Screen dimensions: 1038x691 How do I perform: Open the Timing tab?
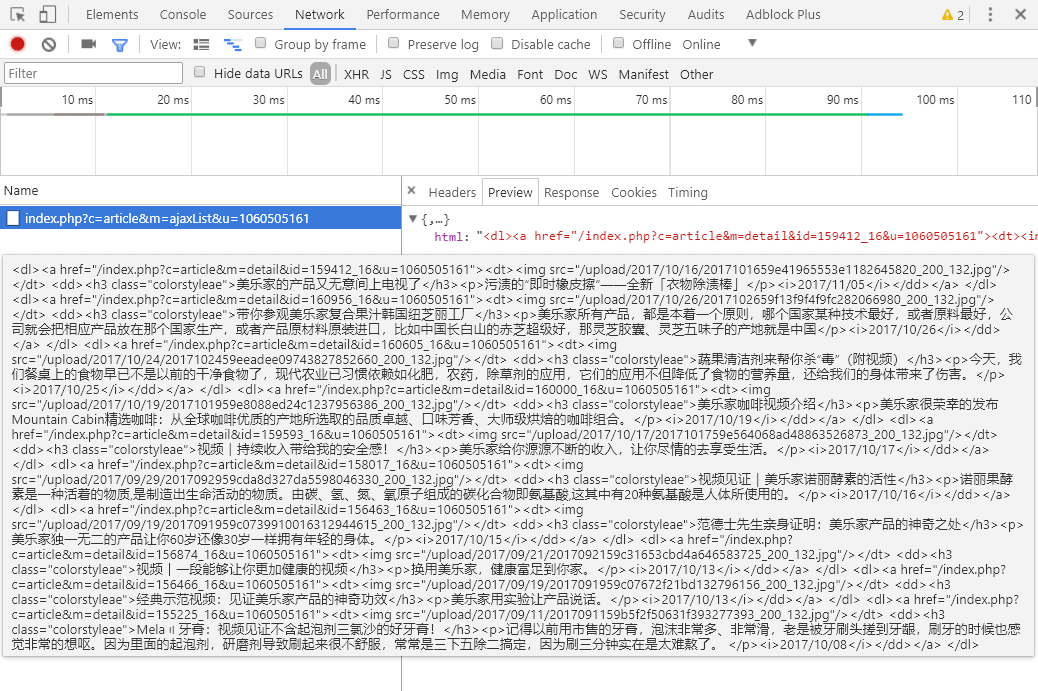(688, 192)
